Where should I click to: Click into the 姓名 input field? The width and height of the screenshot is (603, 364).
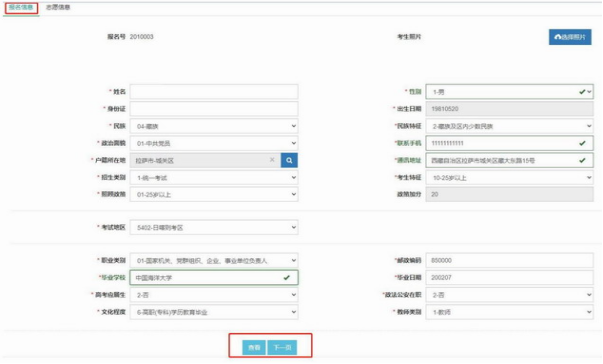click(214, 92)
